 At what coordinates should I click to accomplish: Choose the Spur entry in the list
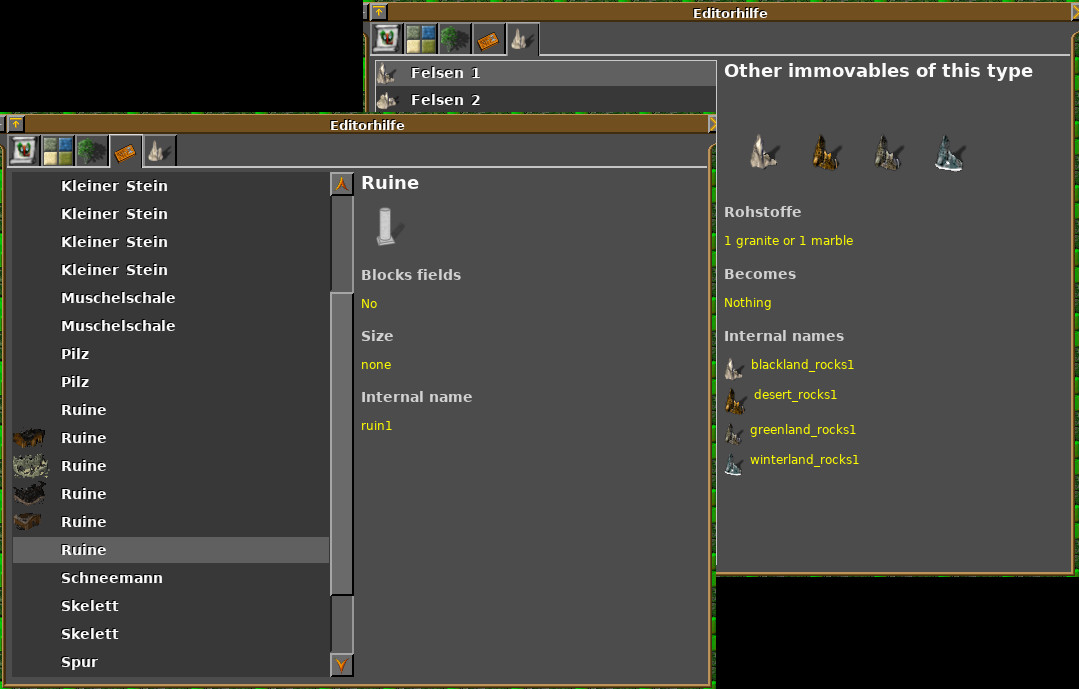pyautogui.click(x=80, y=662)
